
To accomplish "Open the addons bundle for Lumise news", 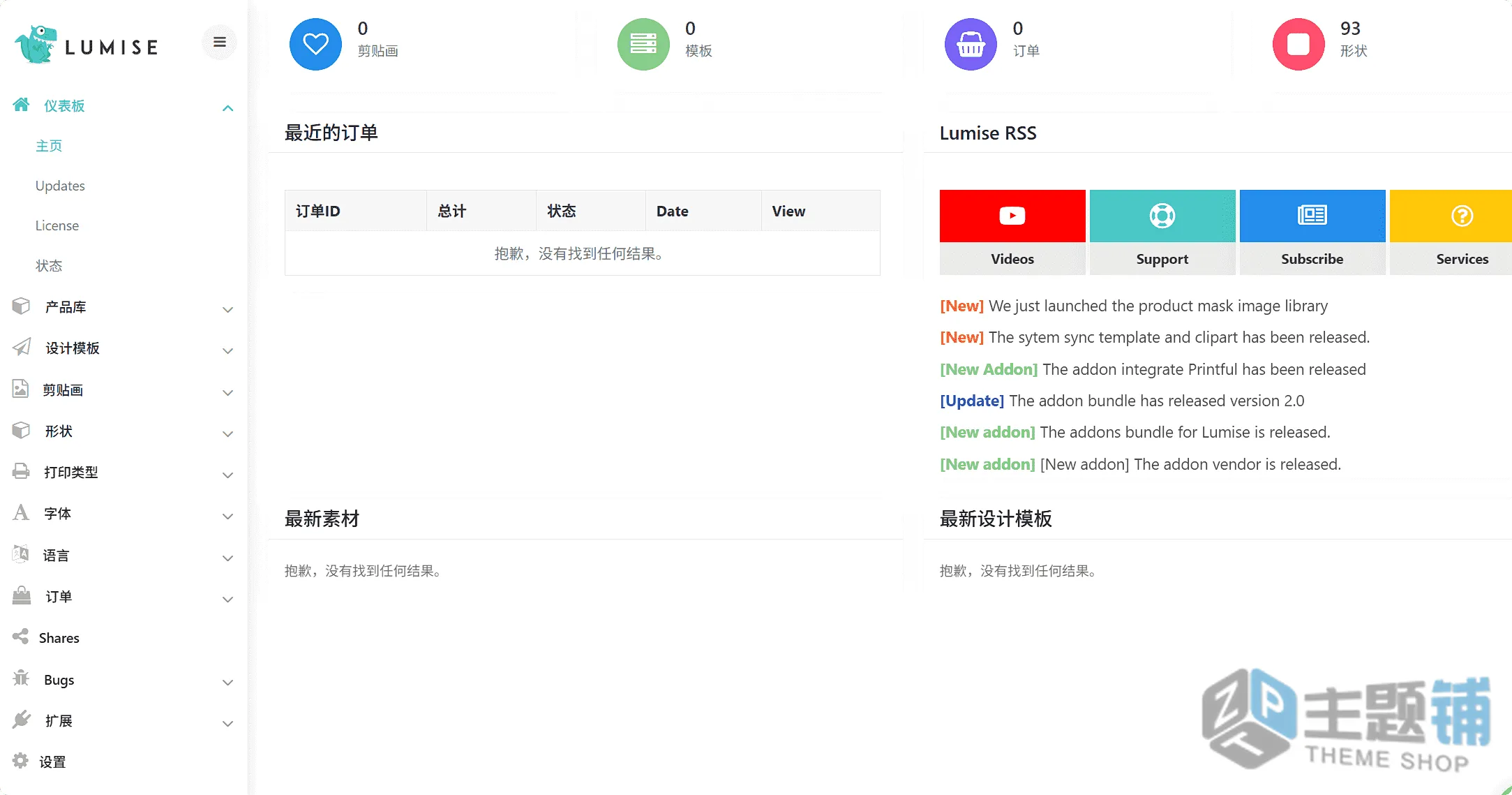I will tap(1135, 432).
